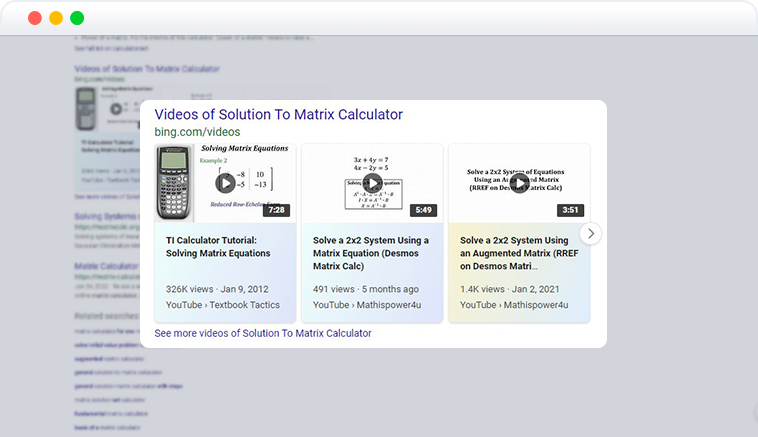Click 491 views · 5 months ago text
The image size is (758, 437).
point(366,289)
